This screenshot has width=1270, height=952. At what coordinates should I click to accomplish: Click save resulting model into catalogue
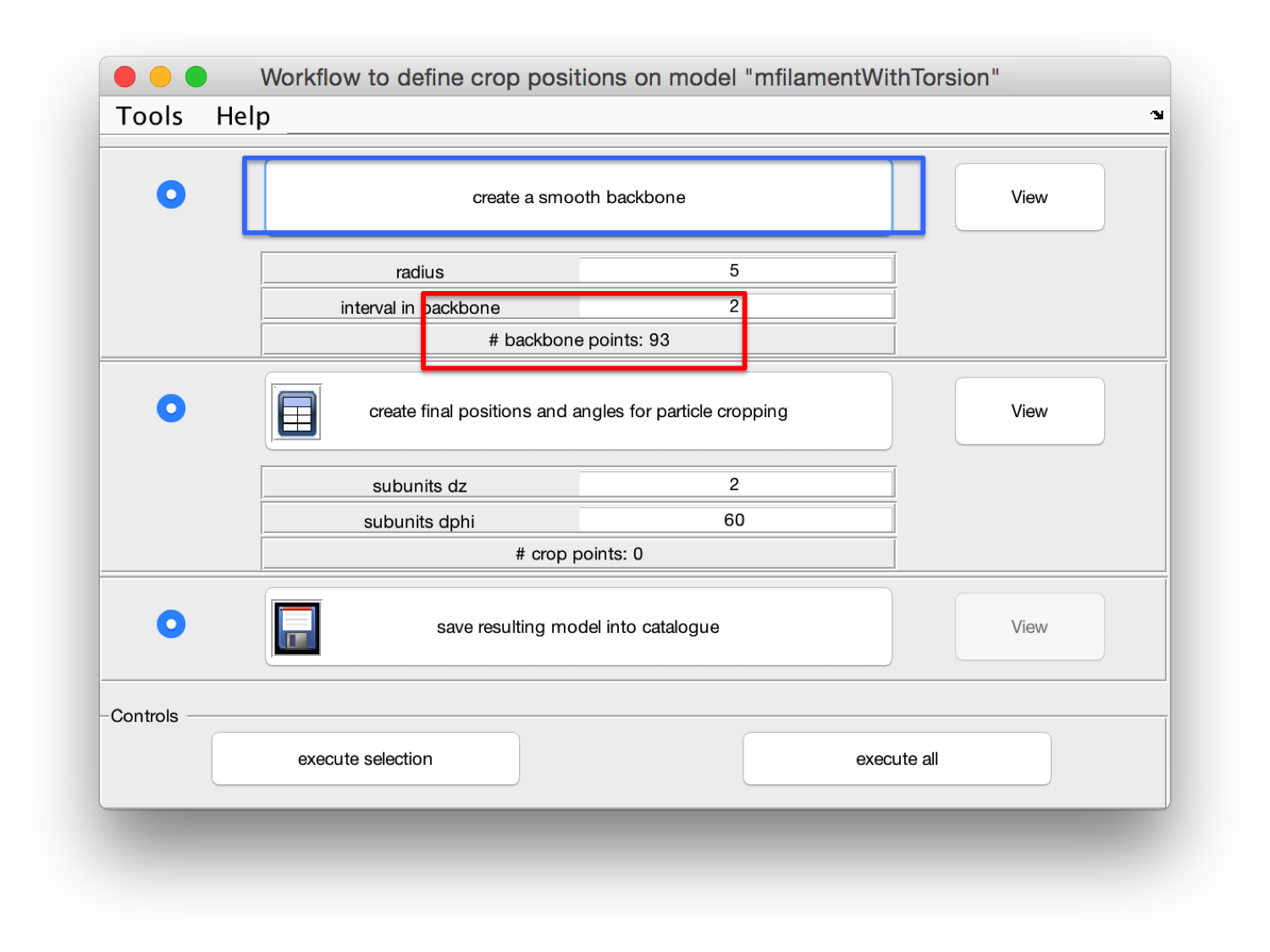click(x=578, y=627)
